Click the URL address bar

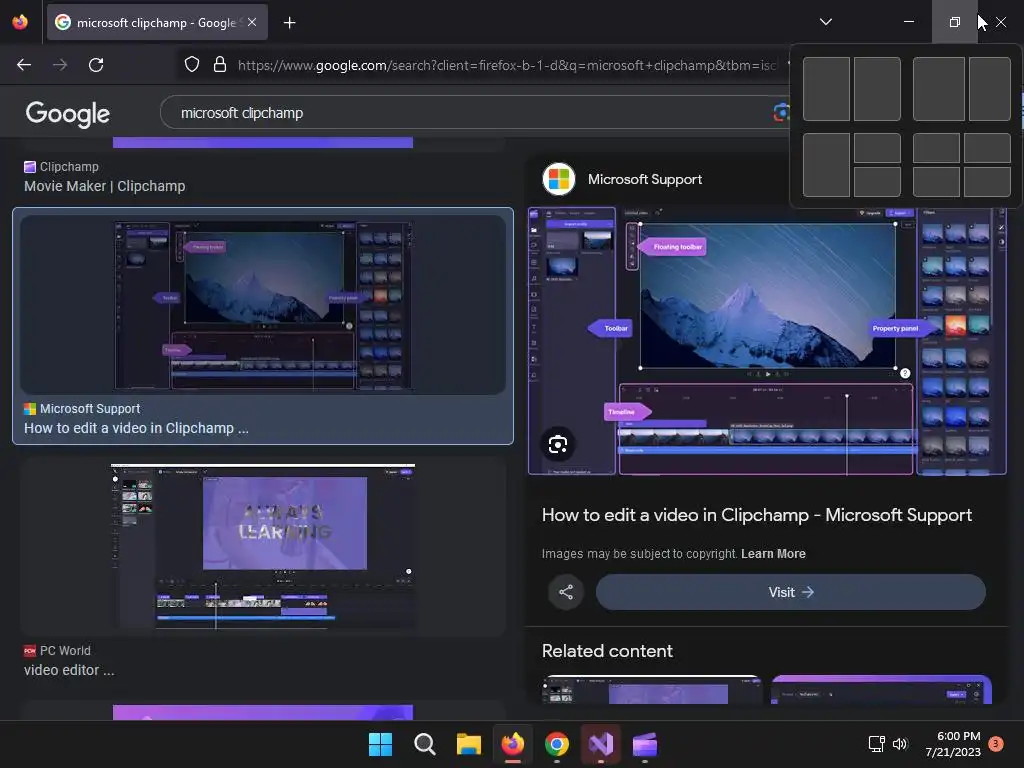point(507,65)
